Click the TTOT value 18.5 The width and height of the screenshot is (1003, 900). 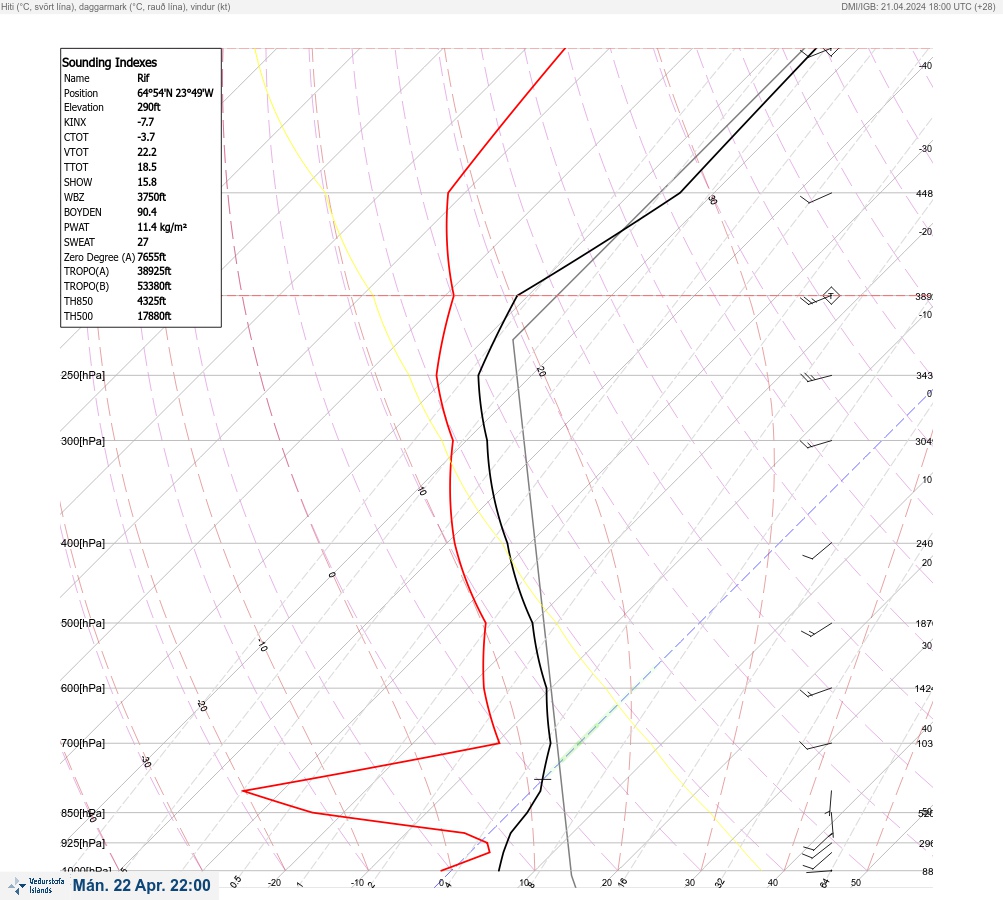146,167
